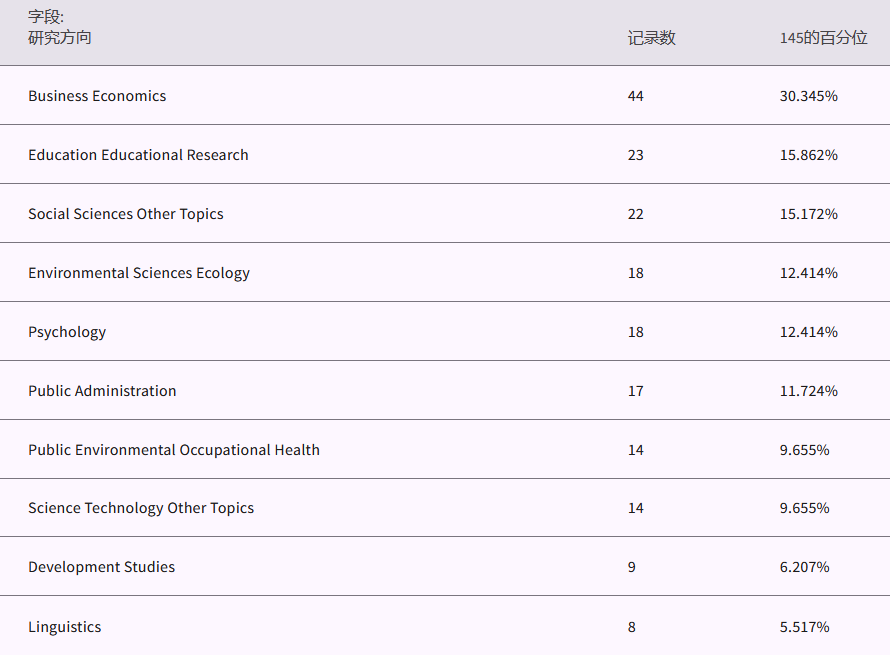Image resolution: width=890 pixels, height=656 pixels.
Task: Select the Linguistics research area
Action: point(64,627)
